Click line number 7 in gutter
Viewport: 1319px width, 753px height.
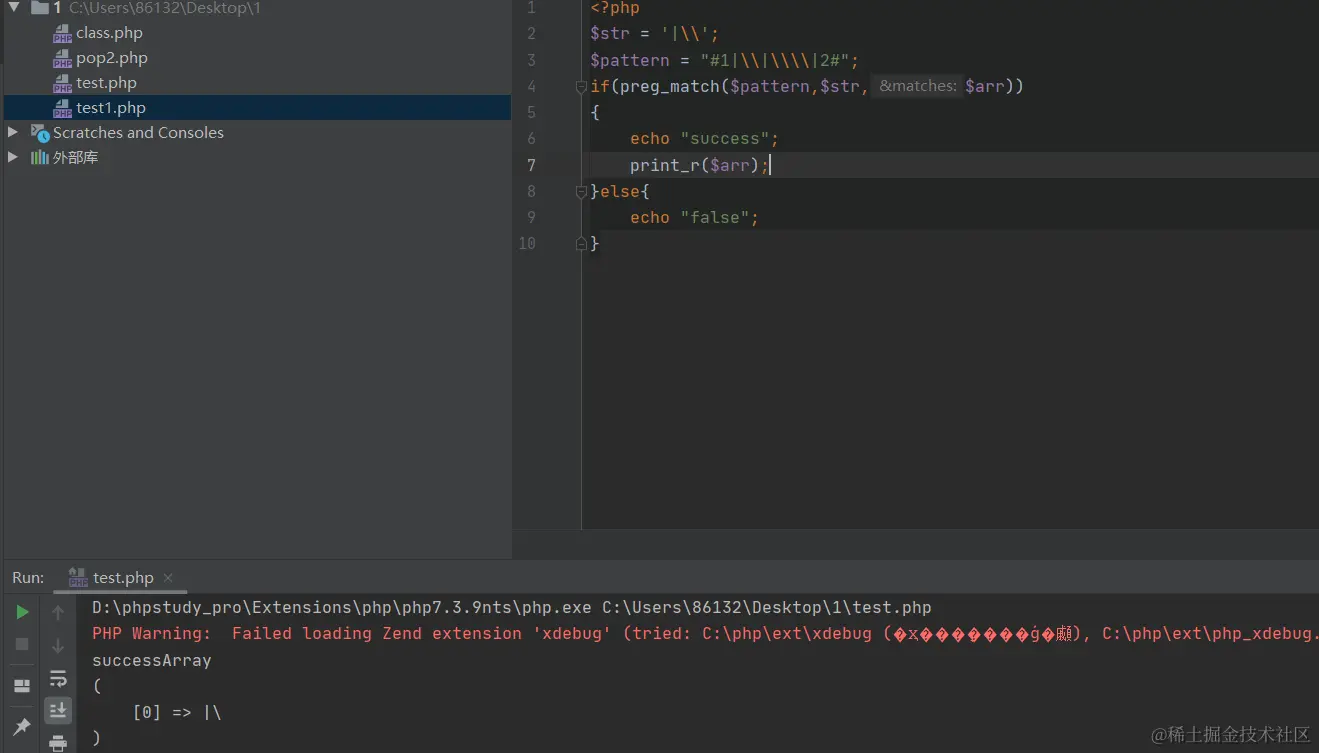[531, 165]
